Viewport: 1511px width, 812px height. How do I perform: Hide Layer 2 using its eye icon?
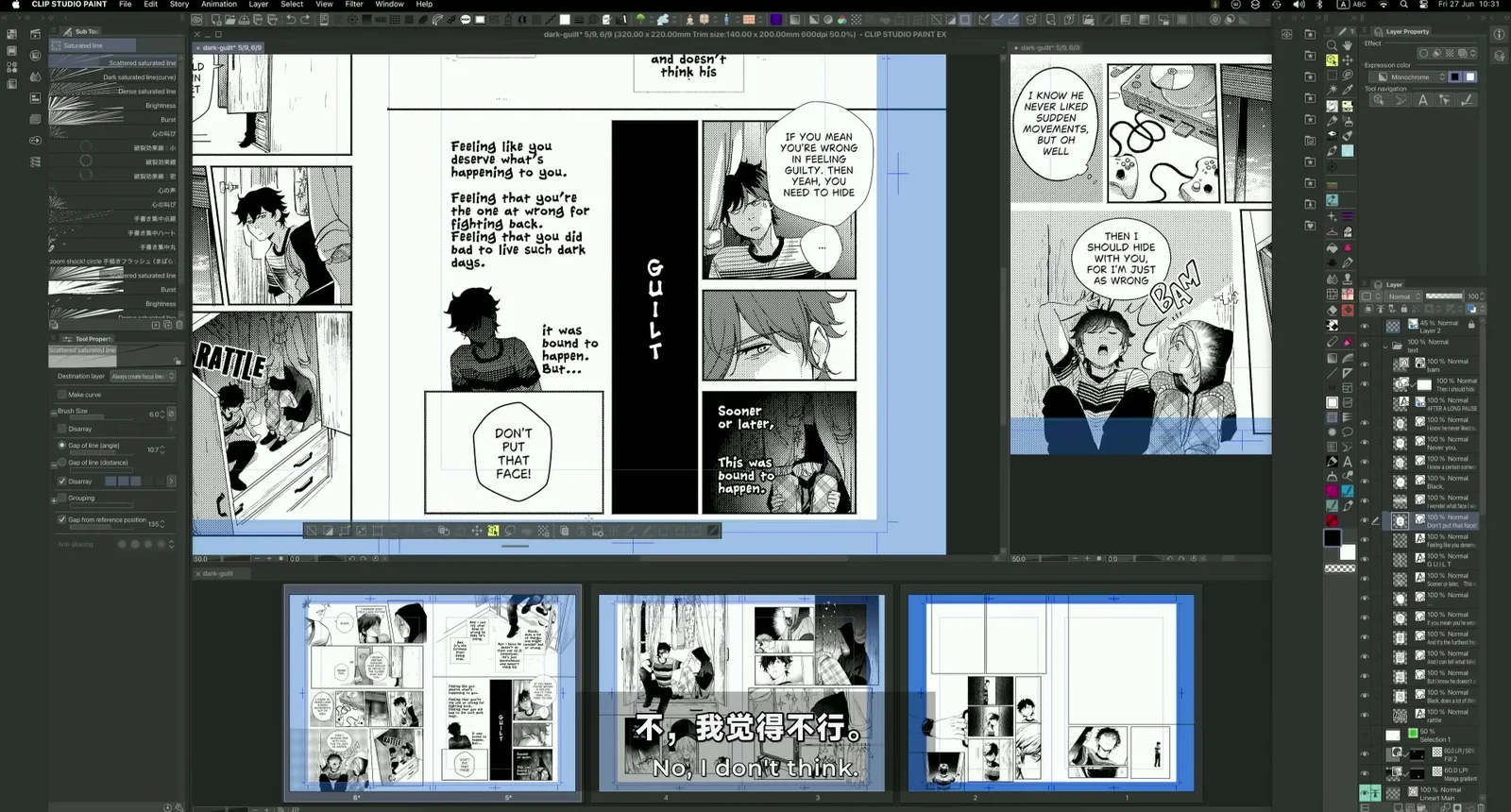(x=1365, y=326)
